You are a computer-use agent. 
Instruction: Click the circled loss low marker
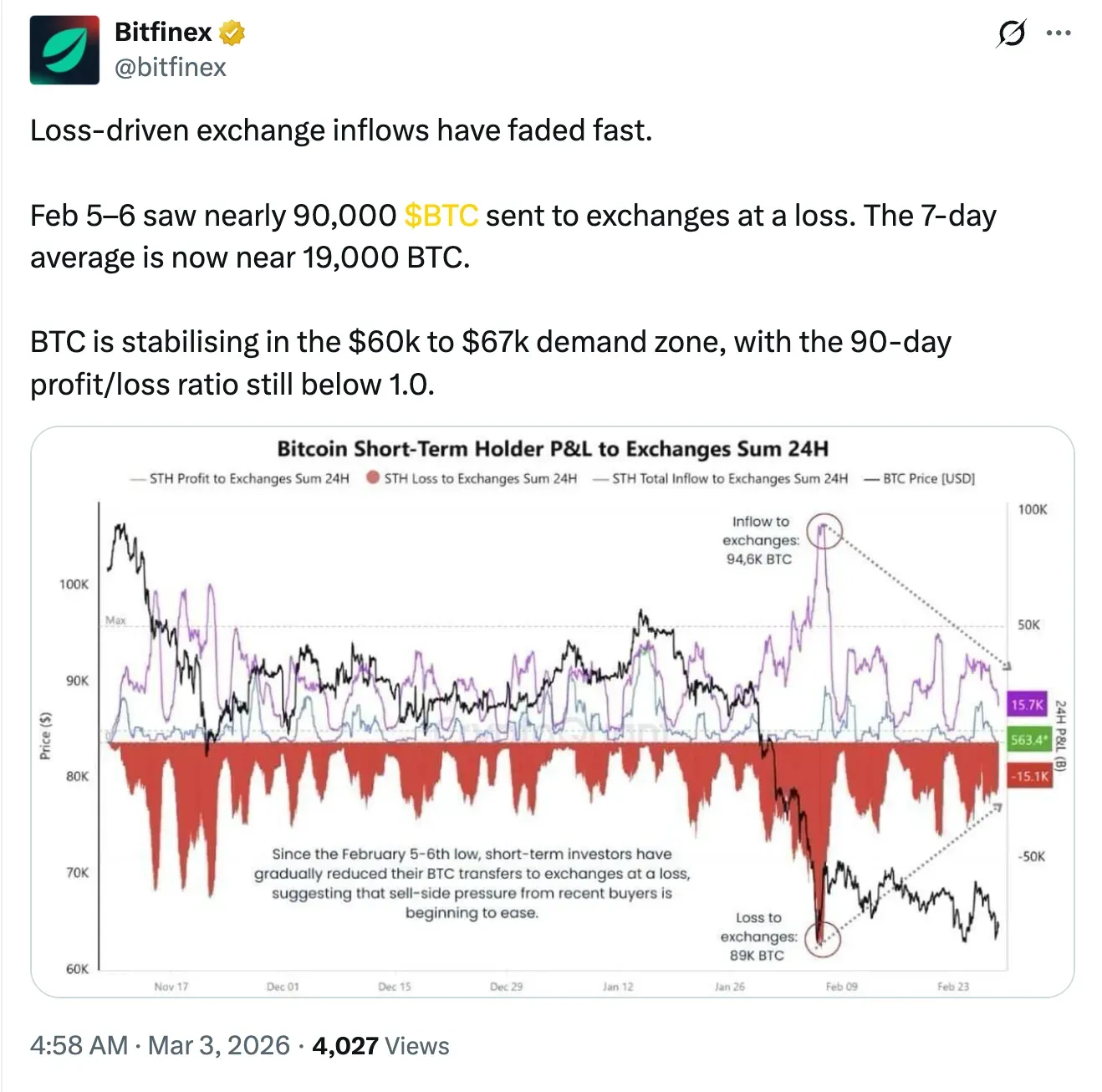click(822, 937)
